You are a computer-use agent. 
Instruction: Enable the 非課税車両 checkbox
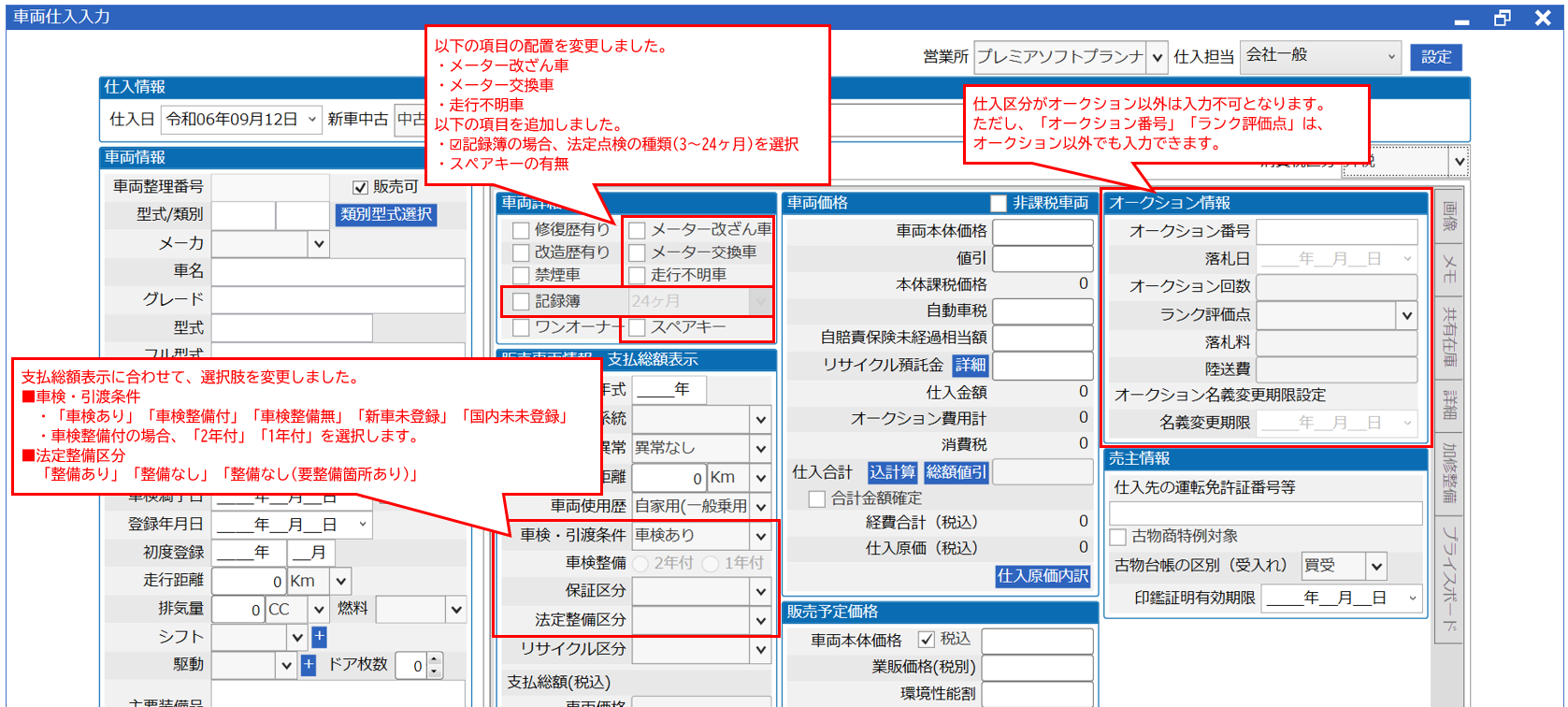(x=999, y=203)
